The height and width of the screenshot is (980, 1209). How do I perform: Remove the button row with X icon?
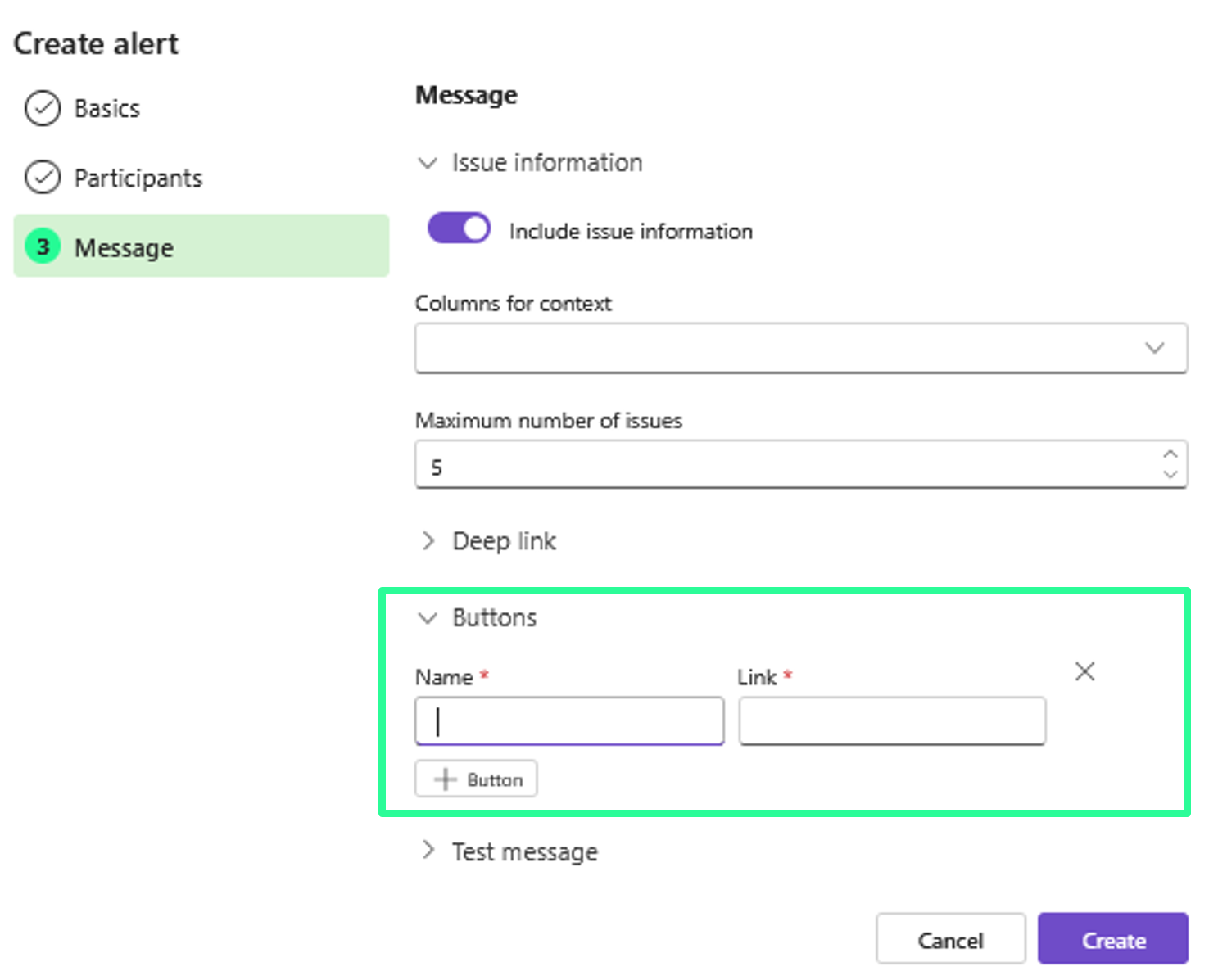[x=1084, y=672]
